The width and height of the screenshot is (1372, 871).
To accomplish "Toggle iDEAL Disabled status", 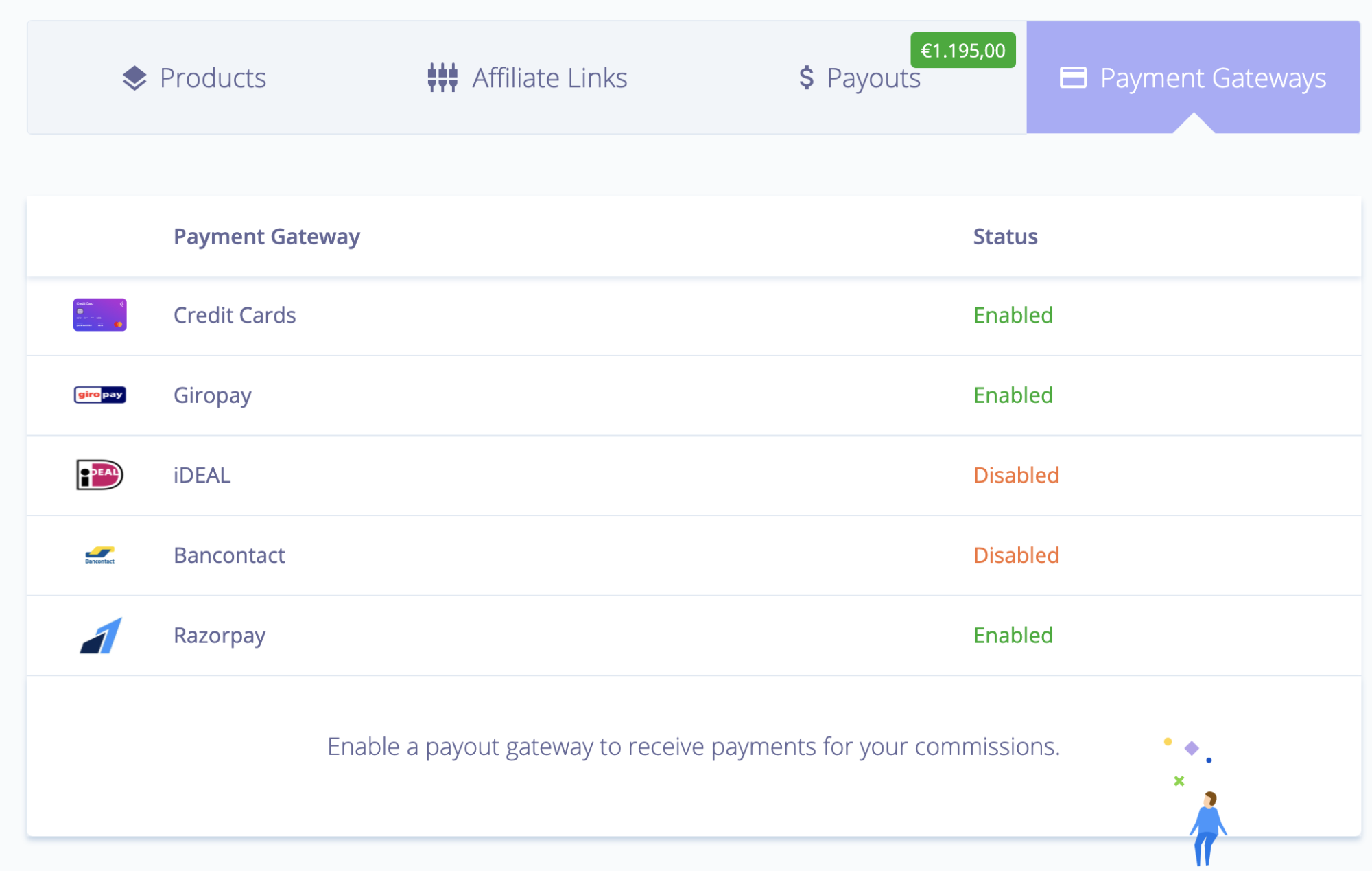I will [x=1016, y=475].
